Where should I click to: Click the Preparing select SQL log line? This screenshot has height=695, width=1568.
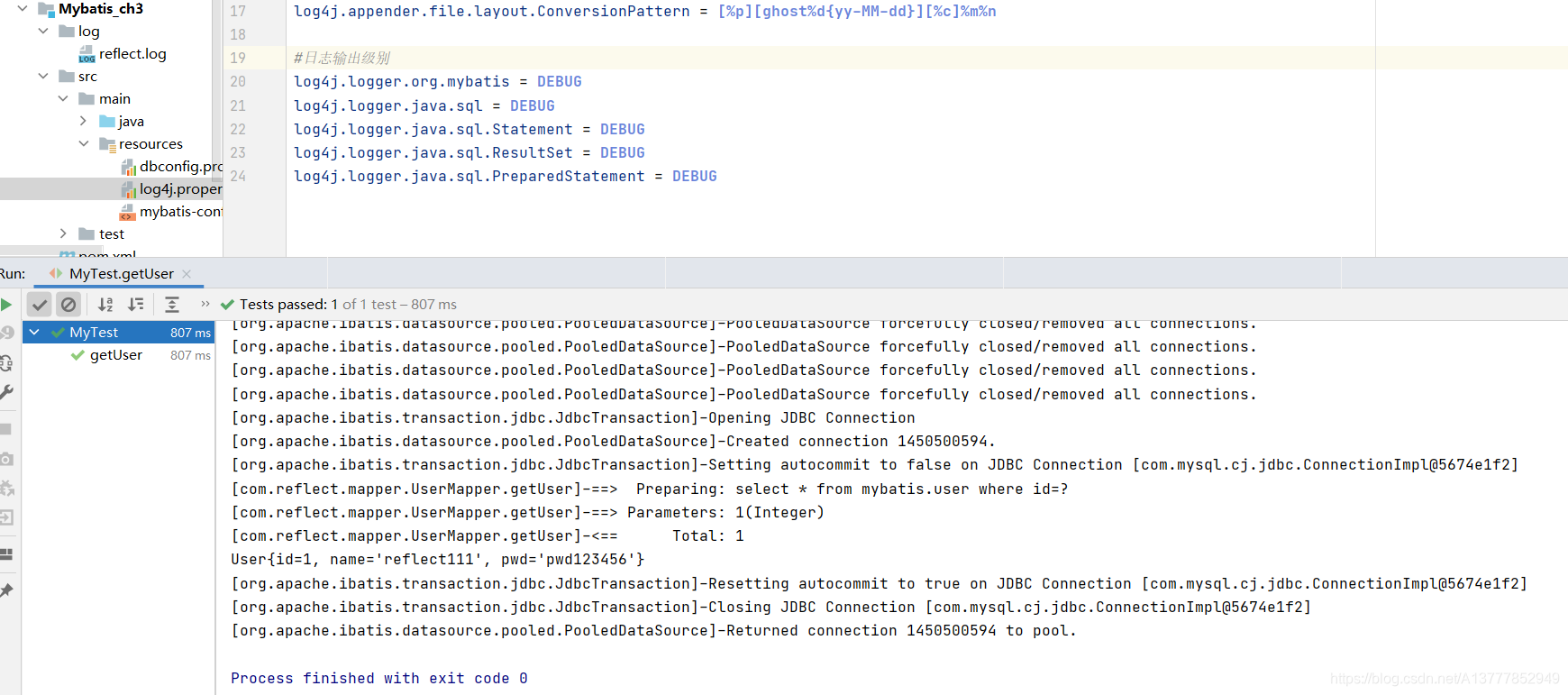pyautogui.click(x=650, y=489)
